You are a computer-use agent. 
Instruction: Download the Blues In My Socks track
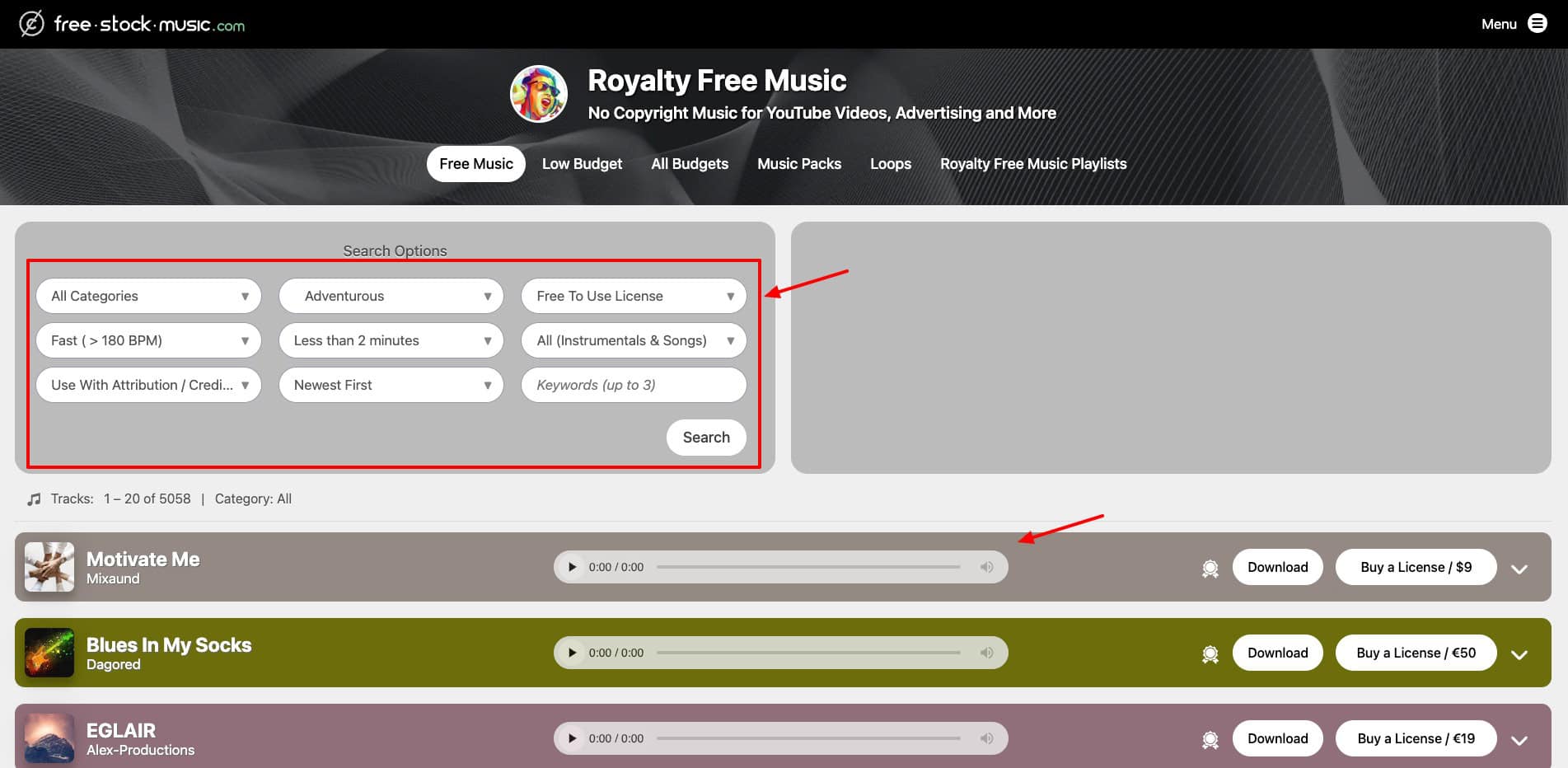(1278, 653)
